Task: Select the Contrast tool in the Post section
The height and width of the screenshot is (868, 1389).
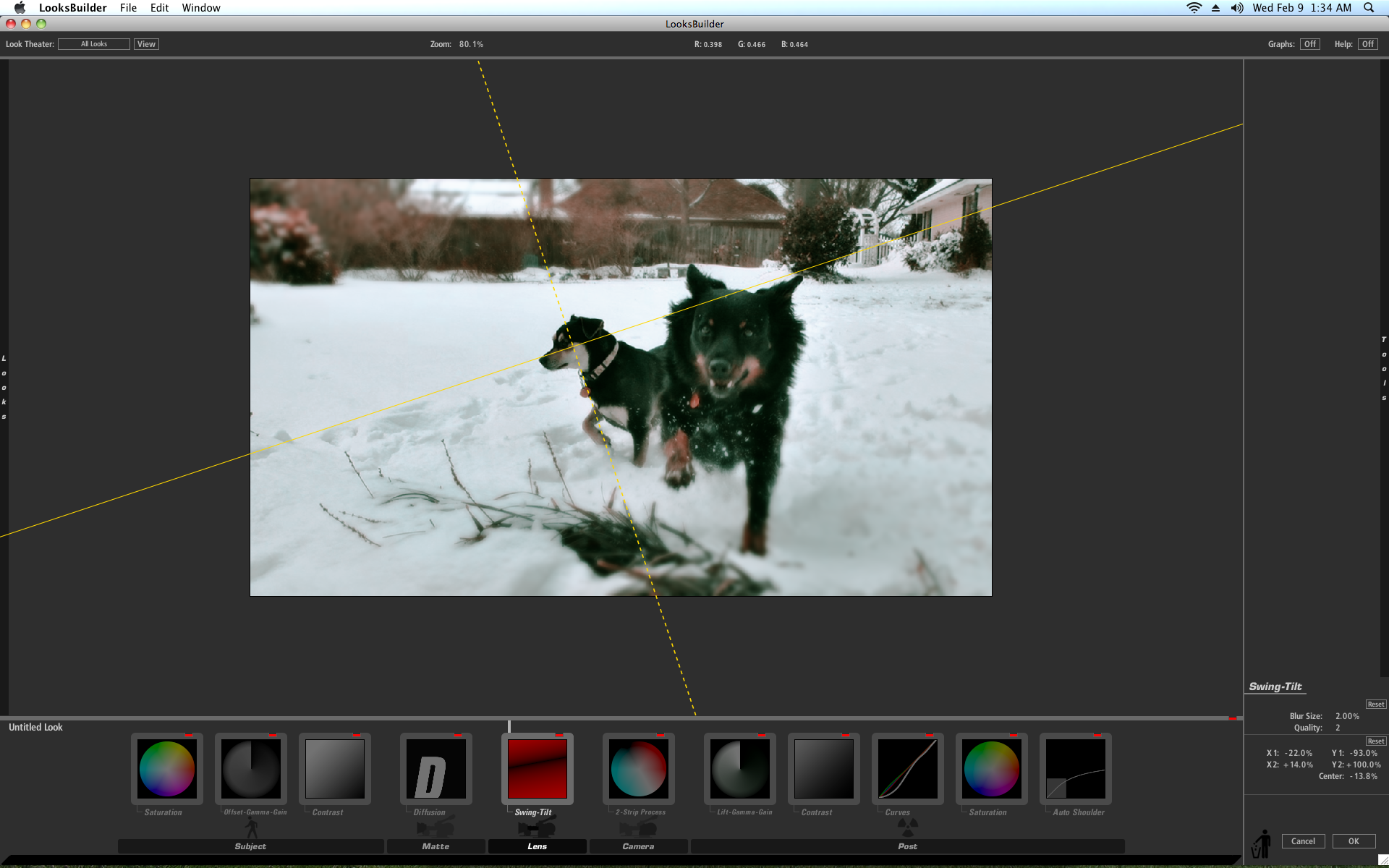Action: [x=824, y=768]
